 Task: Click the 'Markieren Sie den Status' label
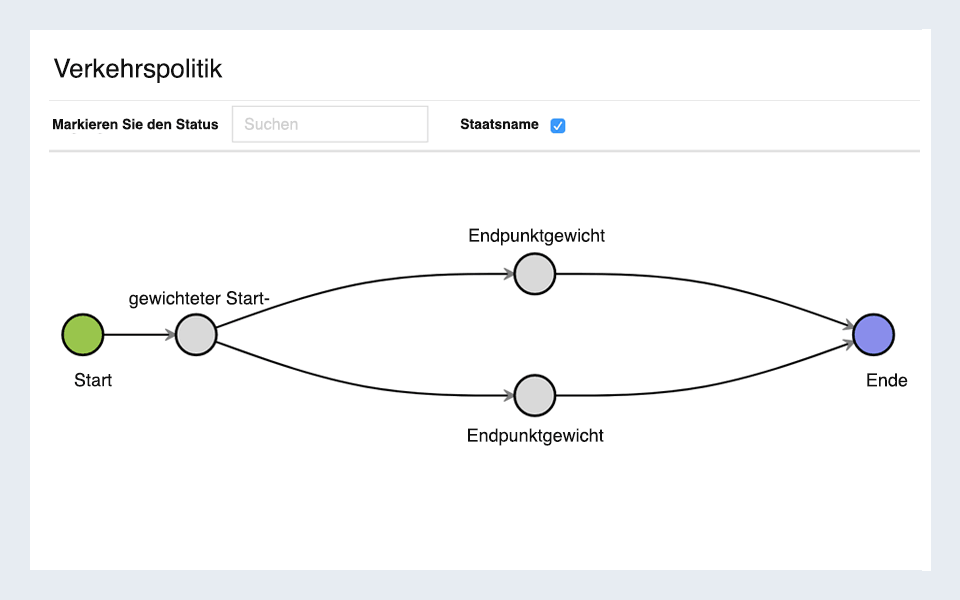click(x=135, y=125)
